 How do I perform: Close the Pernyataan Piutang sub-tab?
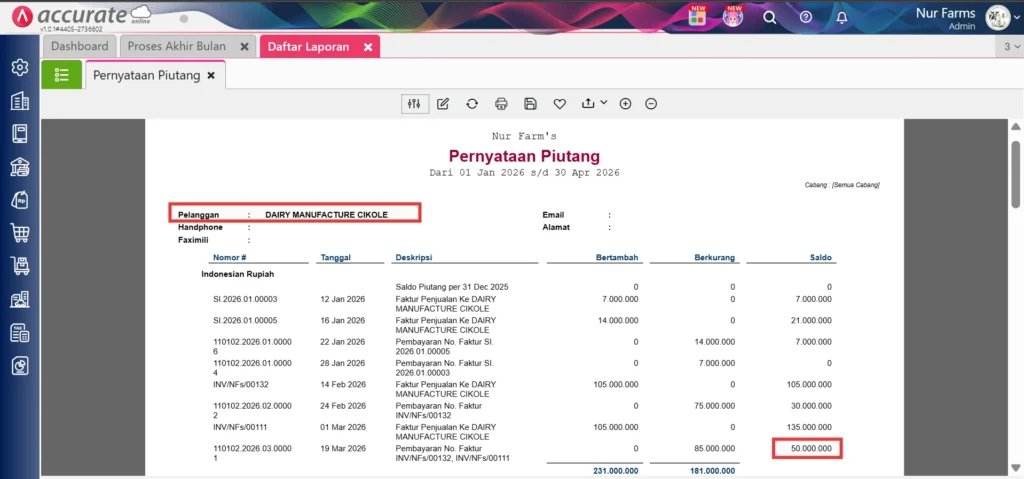(x=211, y=76)
